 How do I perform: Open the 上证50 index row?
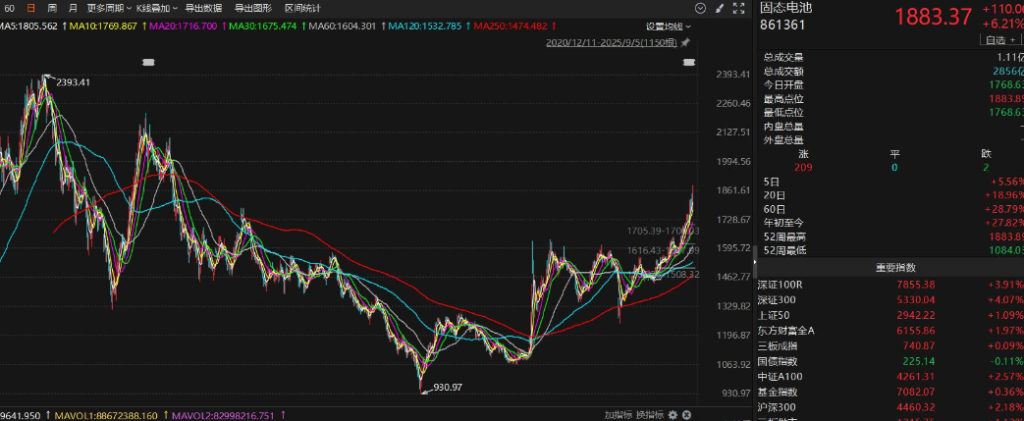[891, 315]
